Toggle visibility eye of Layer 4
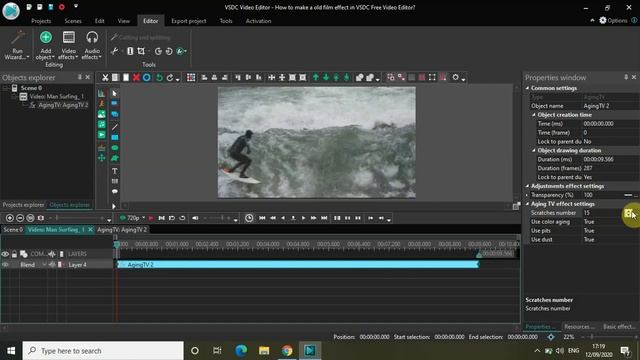 point(5,265)
